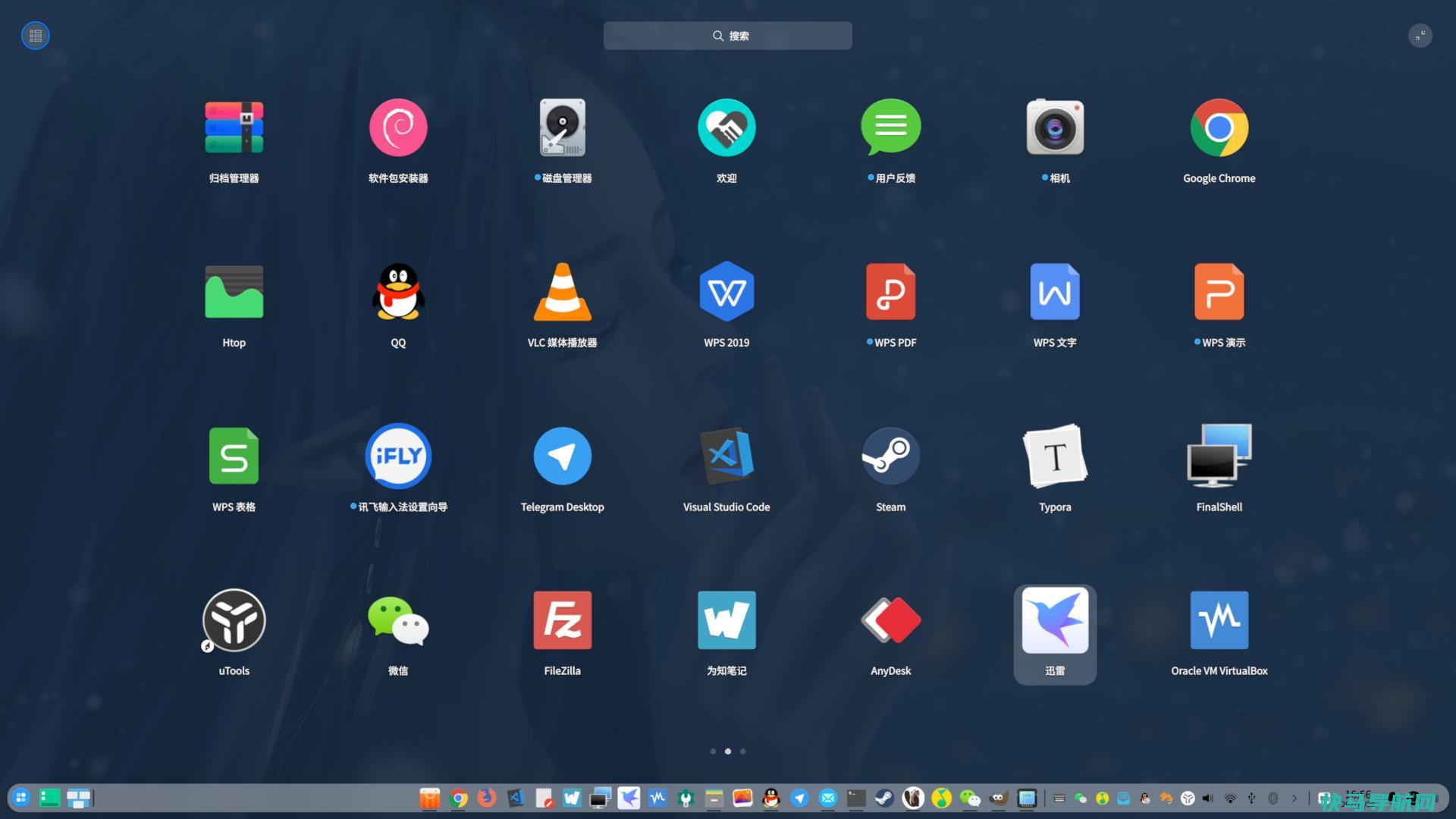Open GIMP from the dock
This screenshot has width=1456, height=819.
pyautogui.click(x=999, y=798)
